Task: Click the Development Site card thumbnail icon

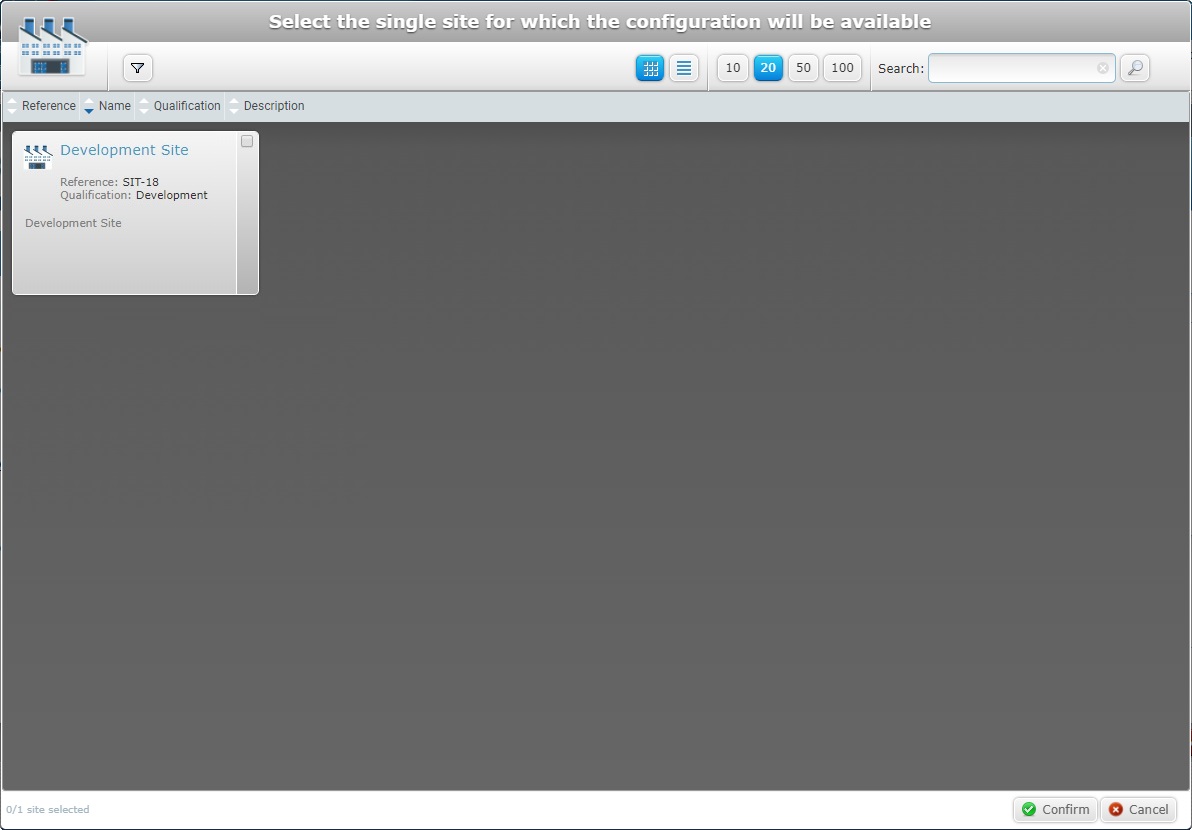Action: (37, 157)
